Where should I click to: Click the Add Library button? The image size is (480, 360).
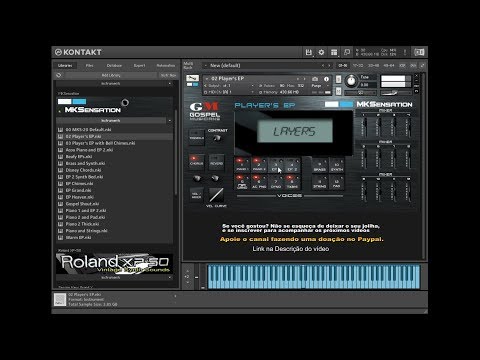111,75
